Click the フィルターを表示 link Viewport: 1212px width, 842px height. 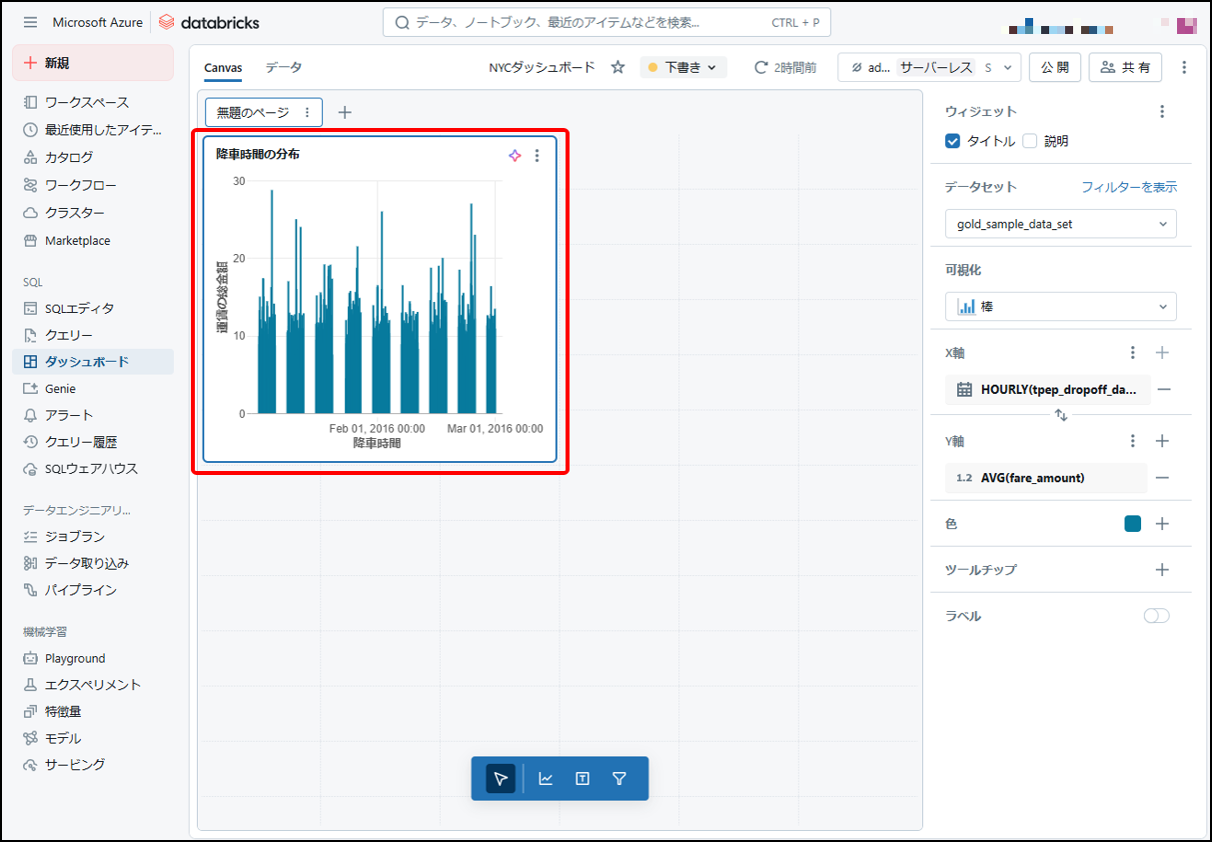pyautogui.click(x=1129, y=187)
